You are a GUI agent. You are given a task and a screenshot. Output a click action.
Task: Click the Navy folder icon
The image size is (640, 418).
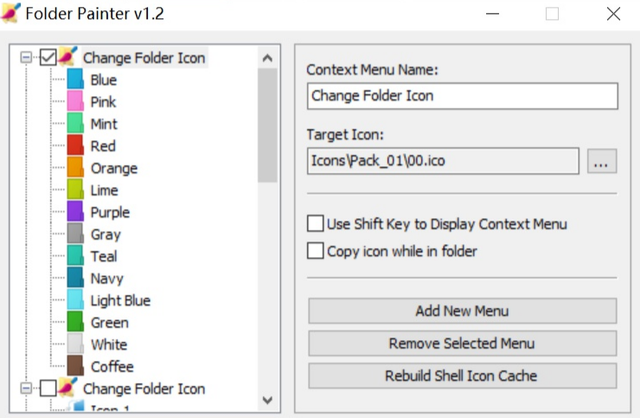(76, 278)
